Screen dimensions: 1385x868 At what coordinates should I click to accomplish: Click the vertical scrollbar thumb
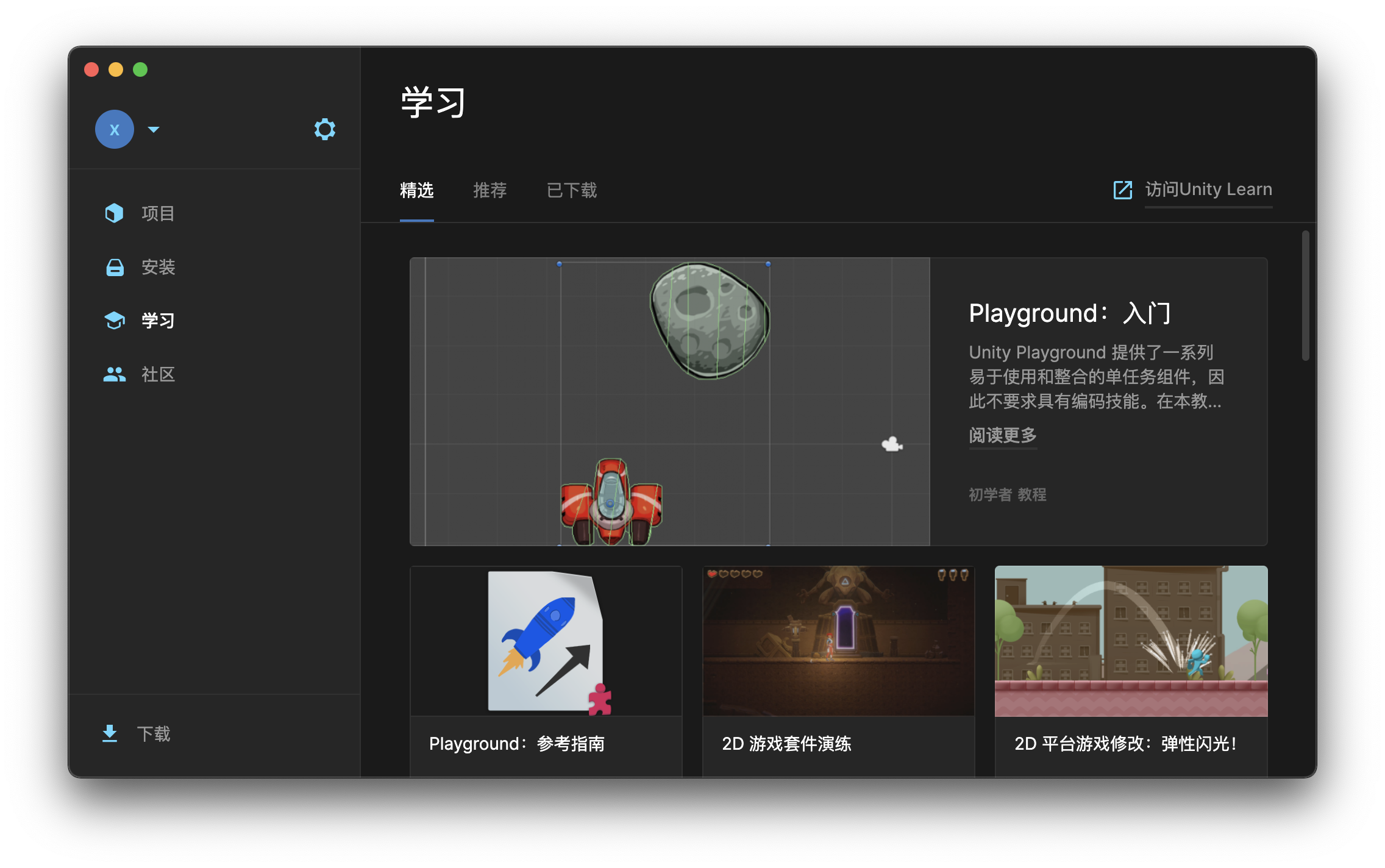1305,296
